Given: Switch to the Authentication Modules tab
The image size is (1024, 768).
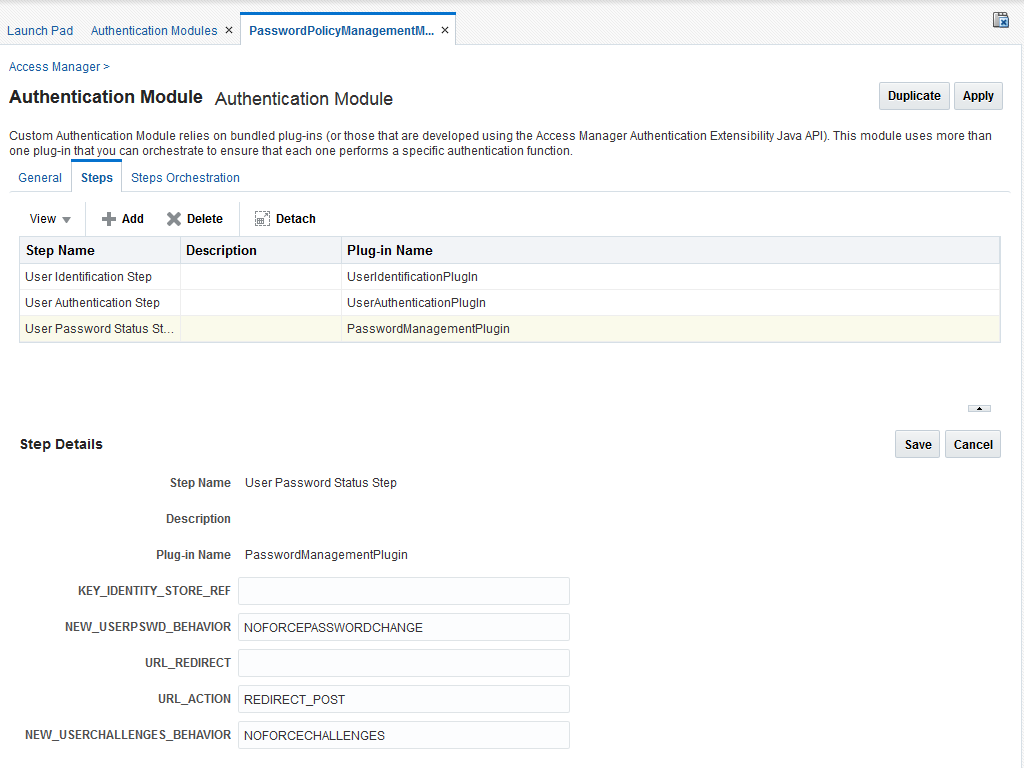Looking at the screenshot, I should point(154,31).
